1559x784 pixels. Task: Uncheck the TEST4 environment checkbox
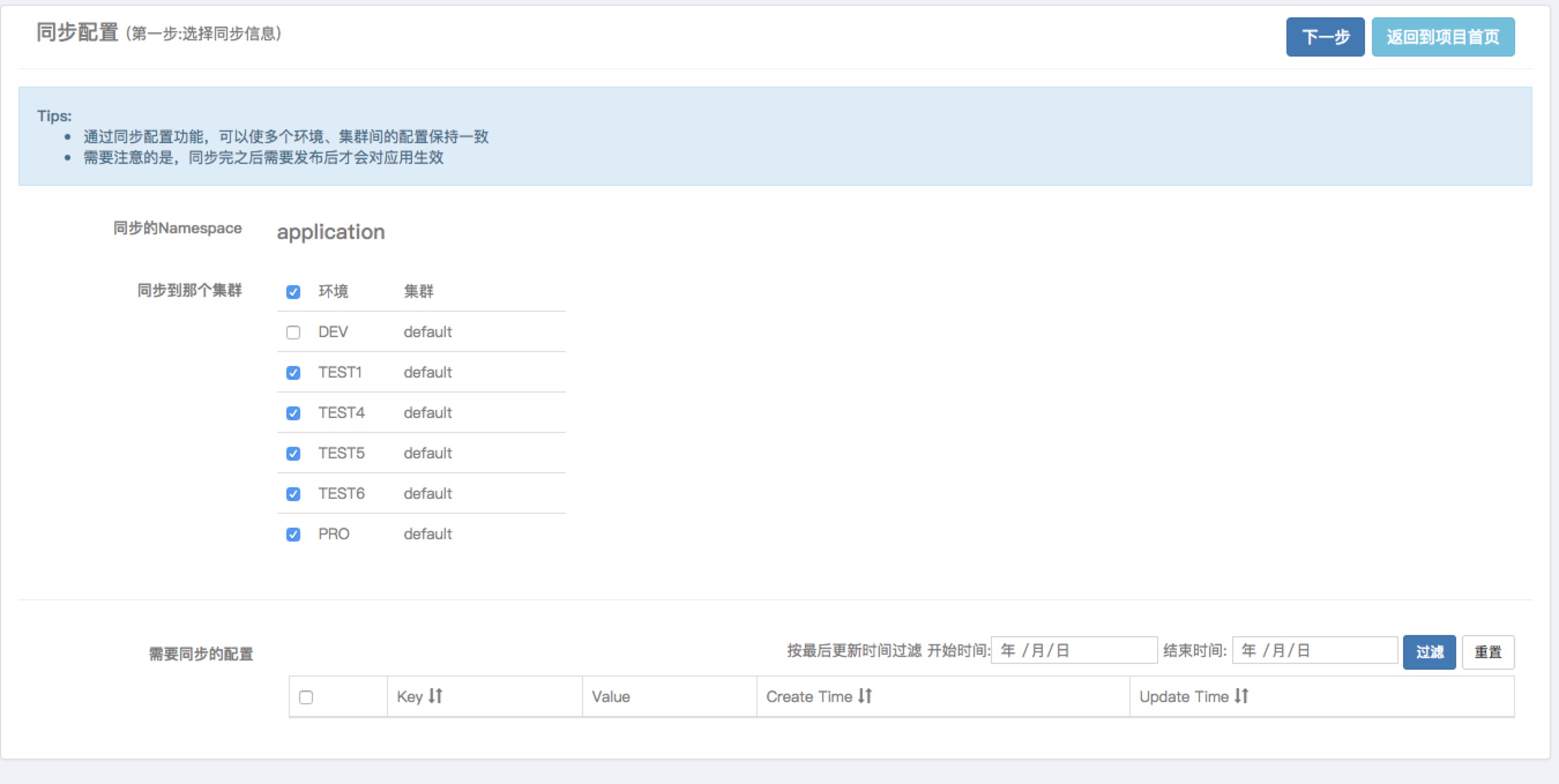[293, 413]
